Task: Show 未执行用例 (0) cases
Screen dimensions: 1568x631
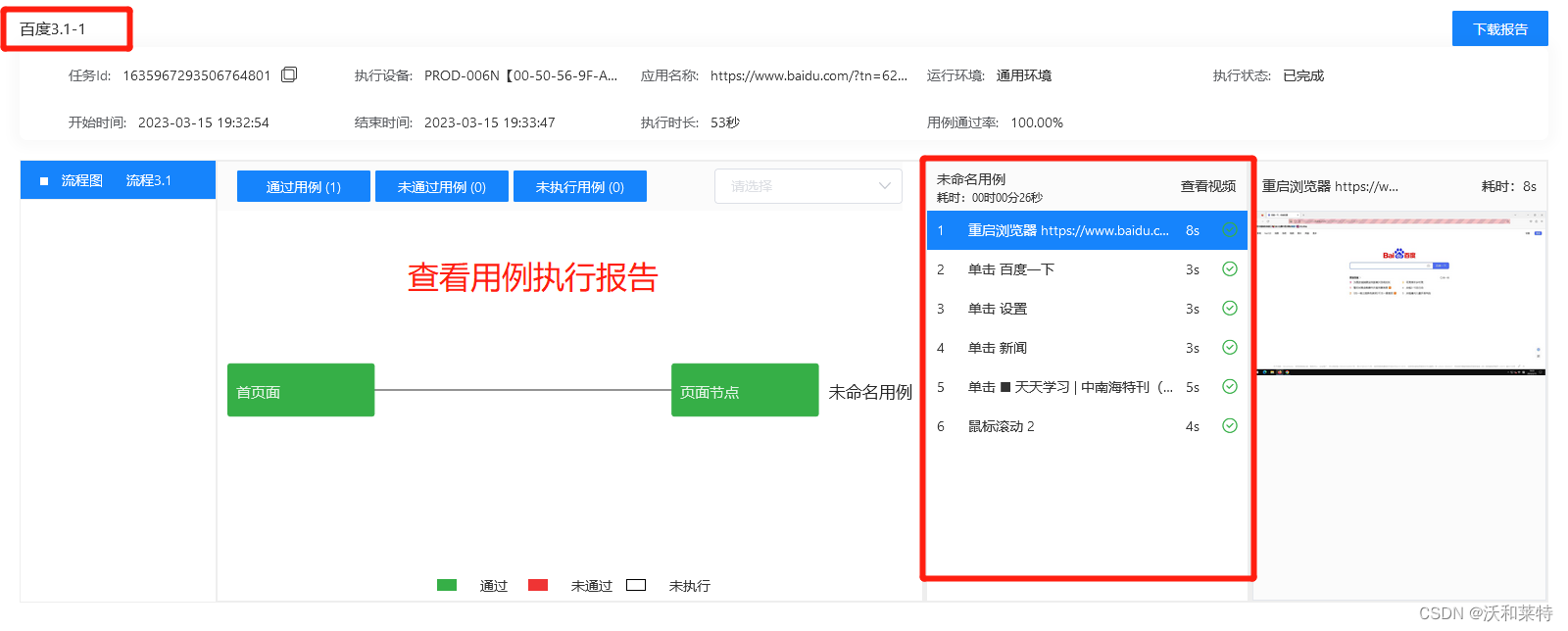Action: click(580, 186)
